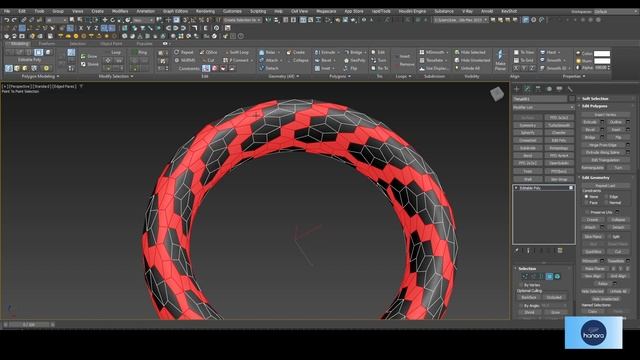Open the Modify tab in command panel
This screenshot has width=640, height=360.
(x=527, y=89)
